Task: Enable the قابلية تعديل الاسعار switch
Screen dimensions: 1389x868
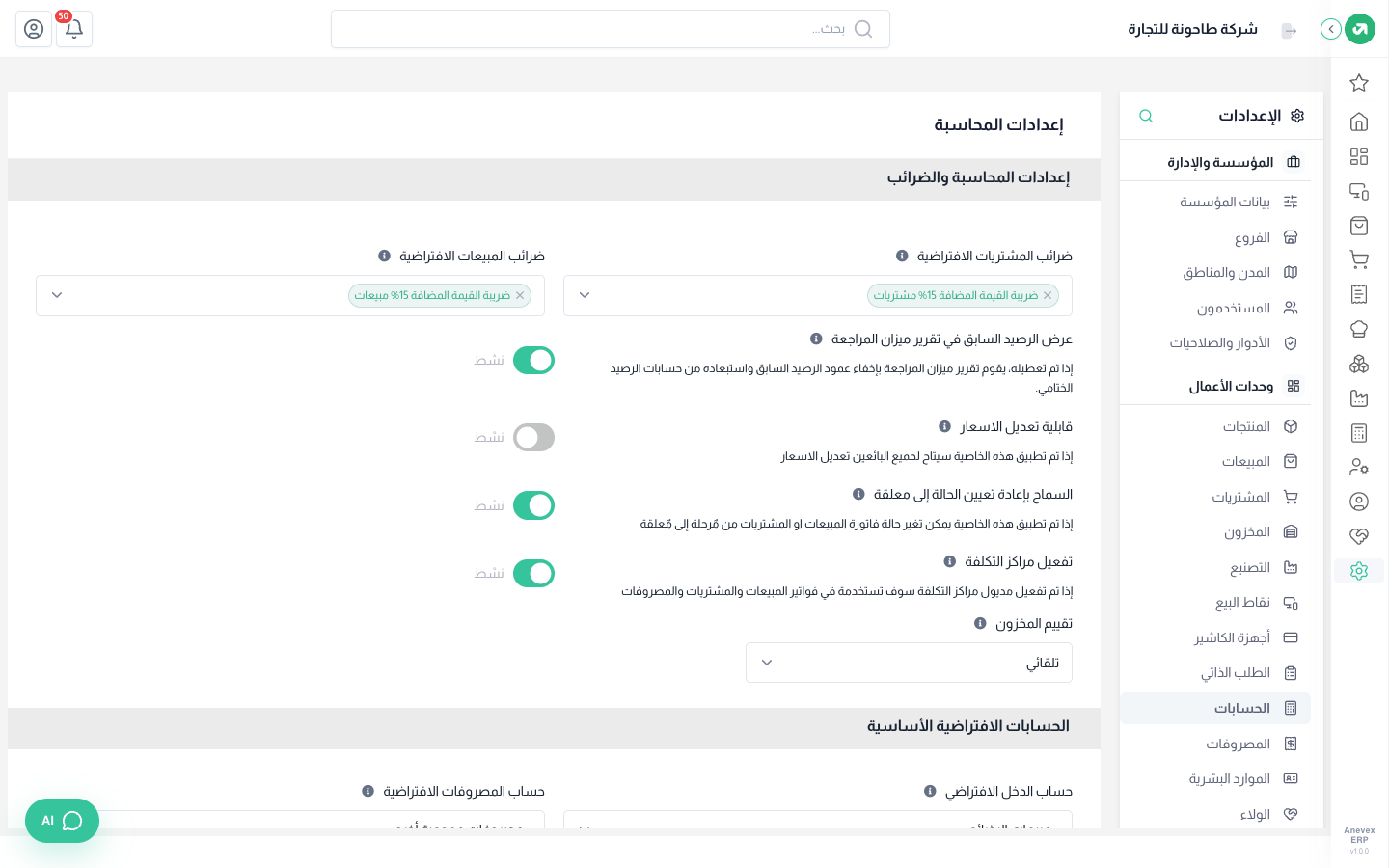Action: tap(533, 437)
